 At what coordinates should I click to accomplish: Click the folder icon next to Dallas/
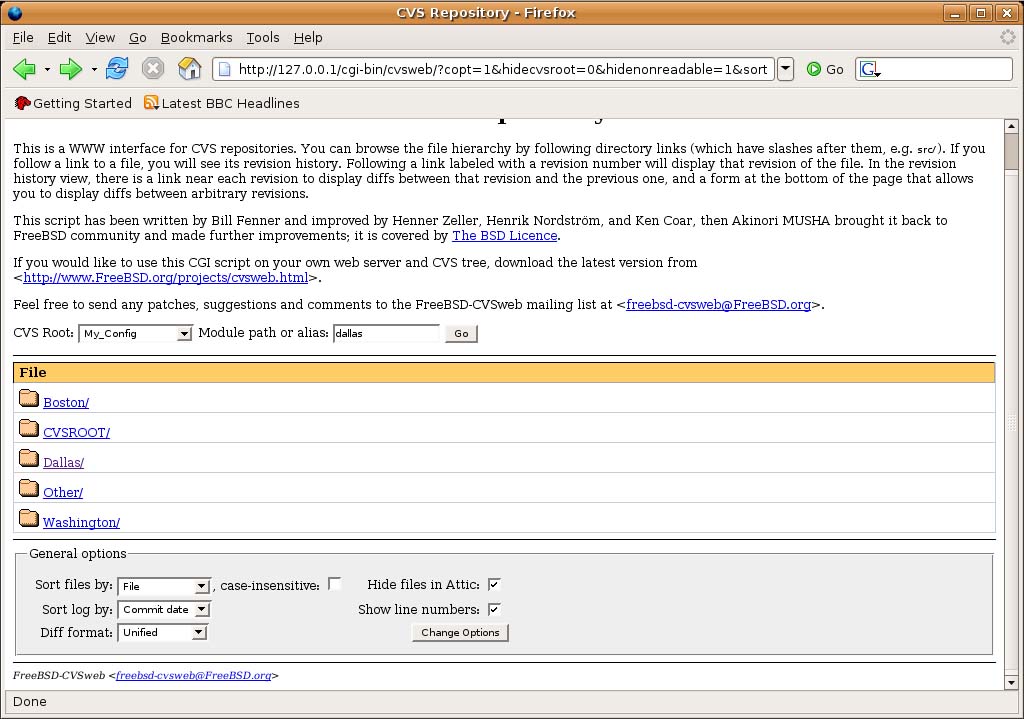29,458
